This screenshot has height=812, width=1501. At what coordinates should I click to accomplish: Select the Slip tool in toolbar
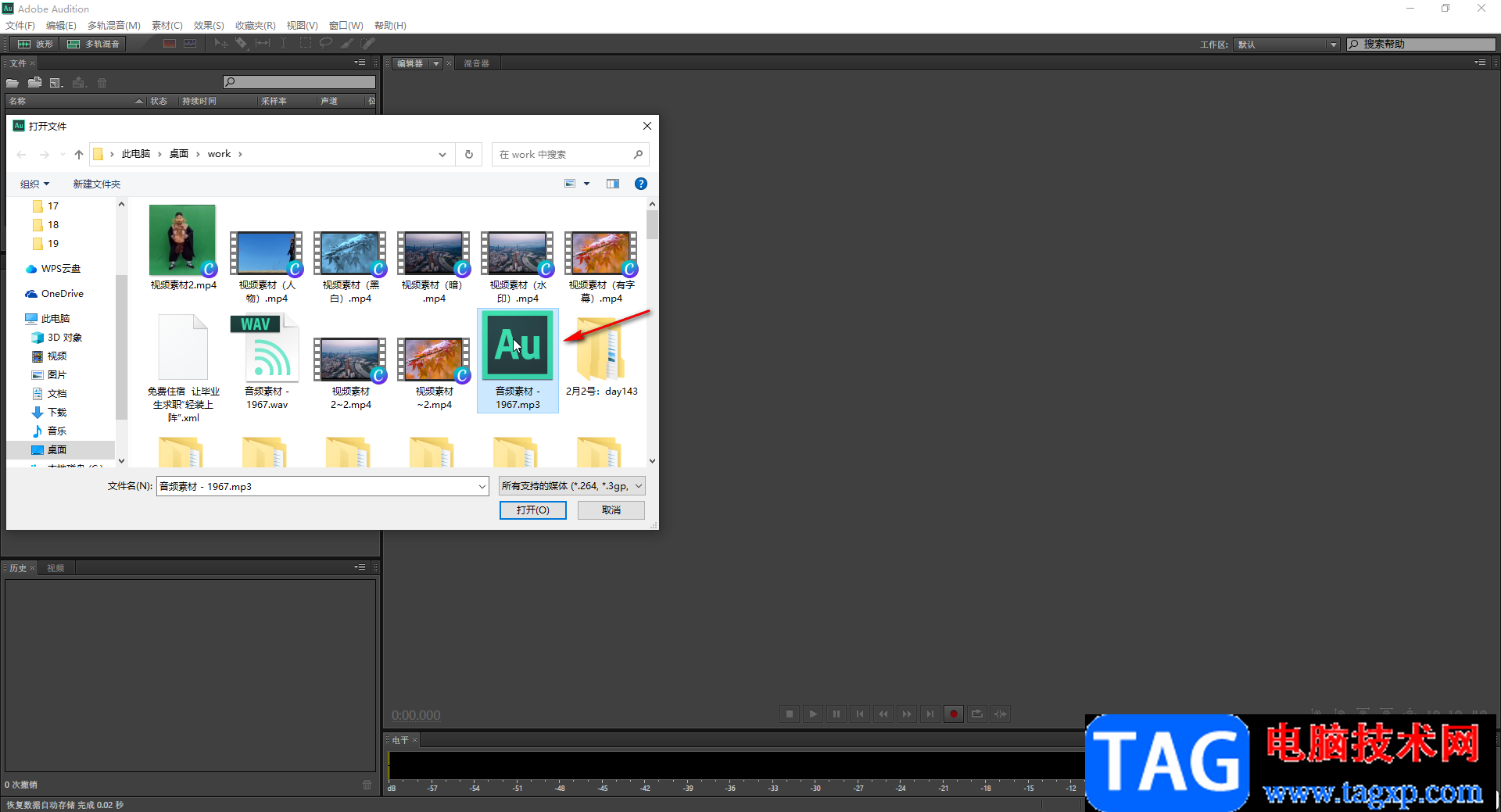[x=263, y=44]
